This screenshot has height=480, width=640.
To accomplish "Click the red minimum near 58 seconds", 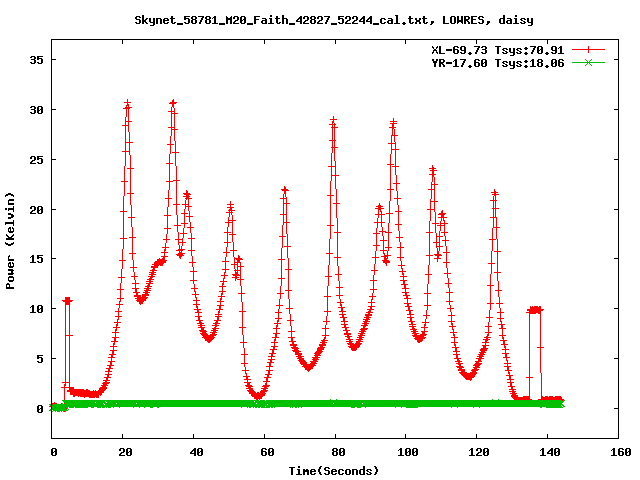I will (258, 395).
